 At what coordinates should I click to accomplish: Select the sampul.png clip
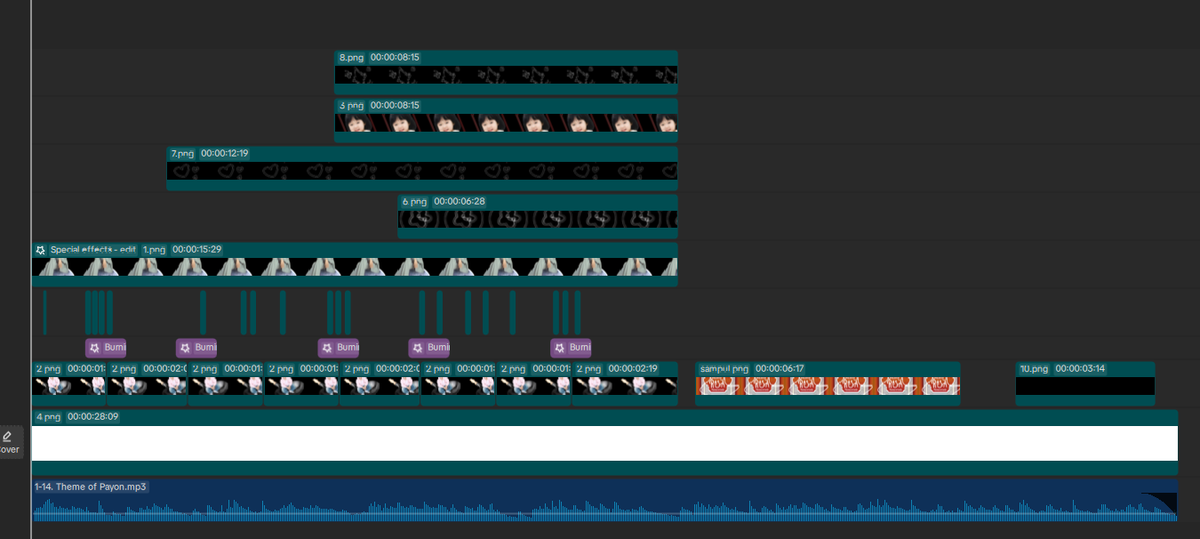[828, 384]
